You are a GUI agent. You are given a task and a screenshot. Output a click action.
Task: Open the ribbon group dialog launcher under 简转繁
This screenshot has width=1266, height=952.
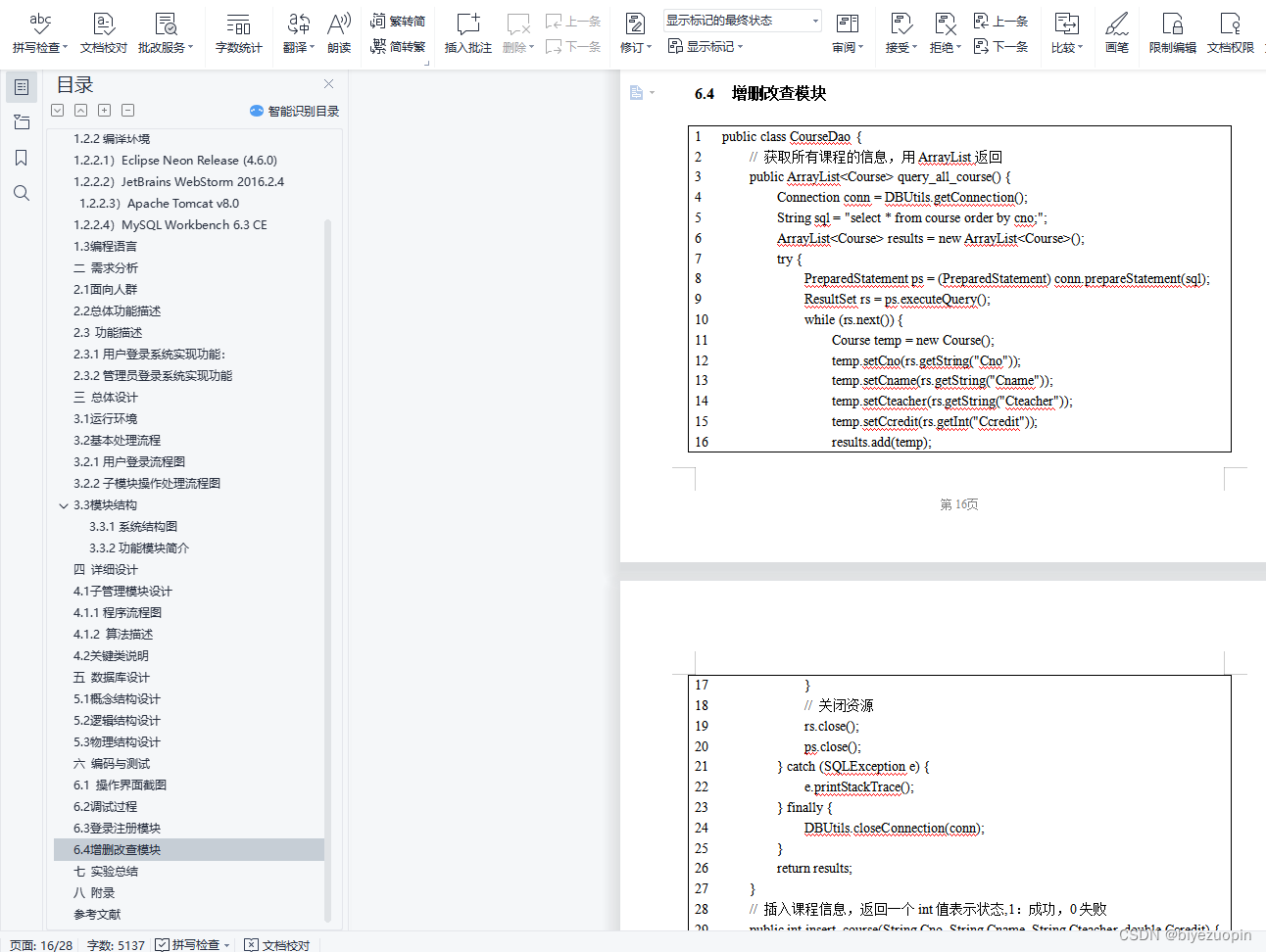click(x=427, y=64)
